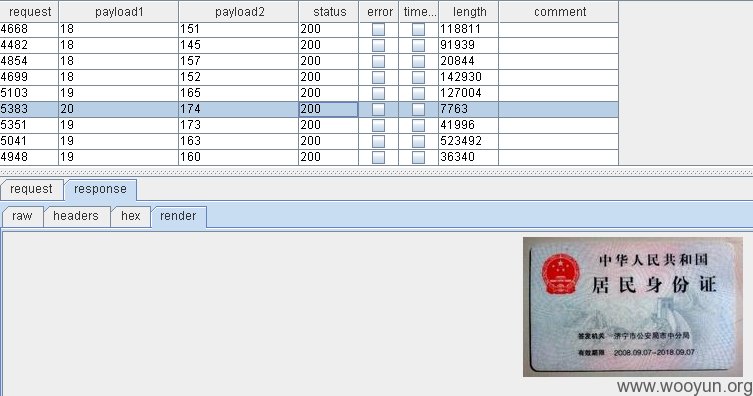Image resolution: width=753 pixels, height=396 pixels.
Task: Switch to the response tab
Action: click(x=100, y=189)
